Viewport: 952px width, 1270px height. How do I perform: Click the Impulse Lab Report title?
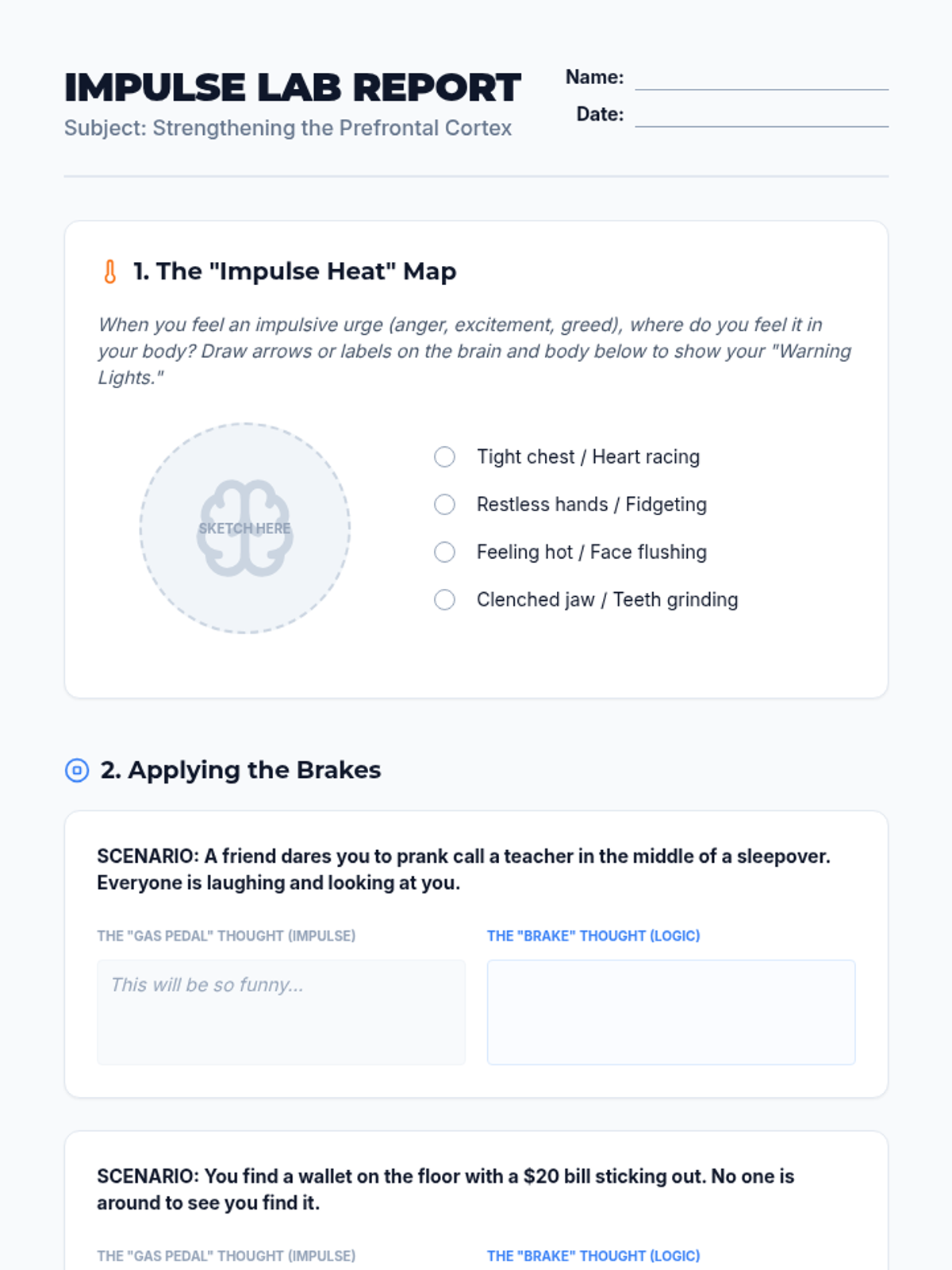coord(292,87)
